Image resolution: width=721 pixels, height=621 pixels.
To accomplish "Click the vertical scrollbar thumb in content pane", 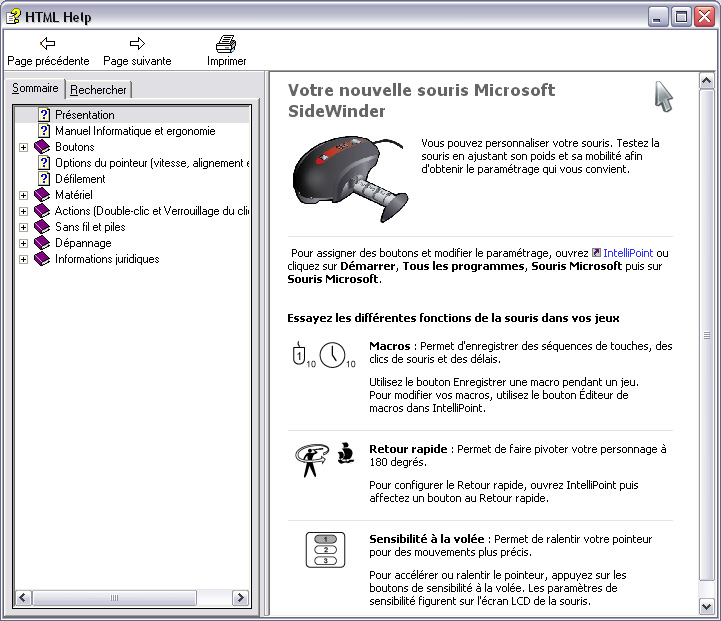I will click(707, 336).
